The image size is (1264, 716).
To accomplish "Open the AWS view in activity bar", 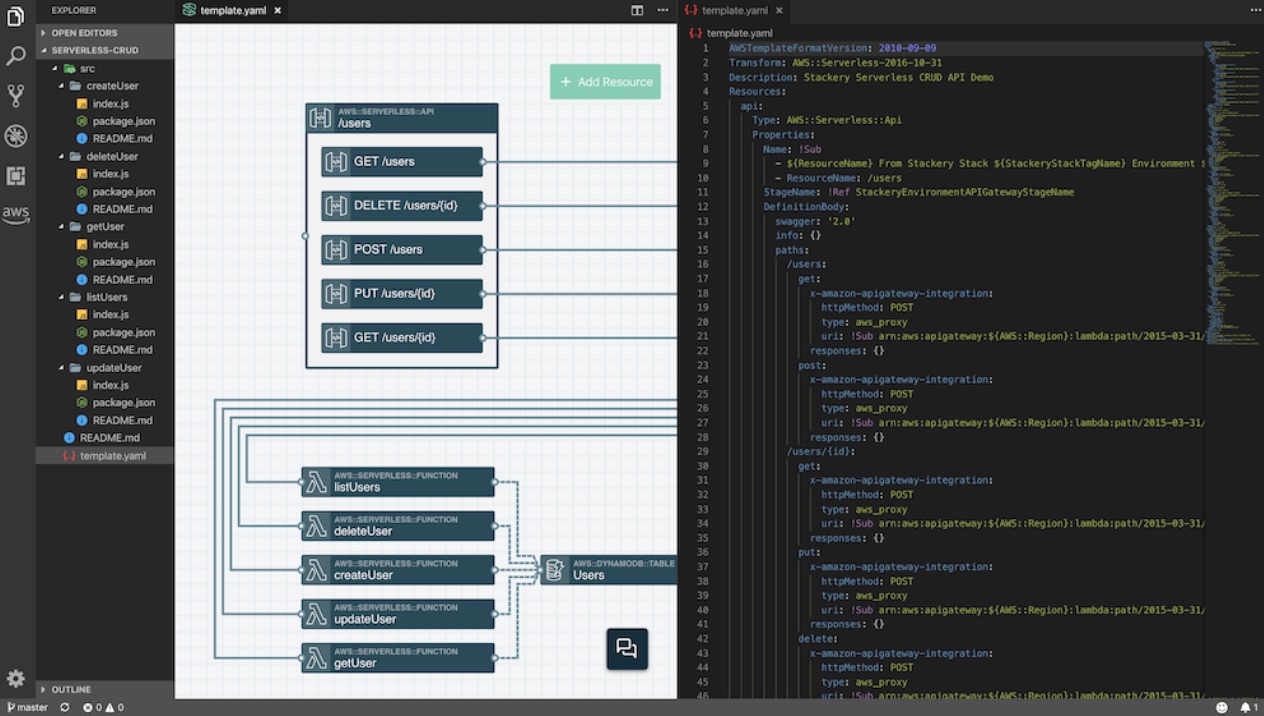I will point(16,215).
